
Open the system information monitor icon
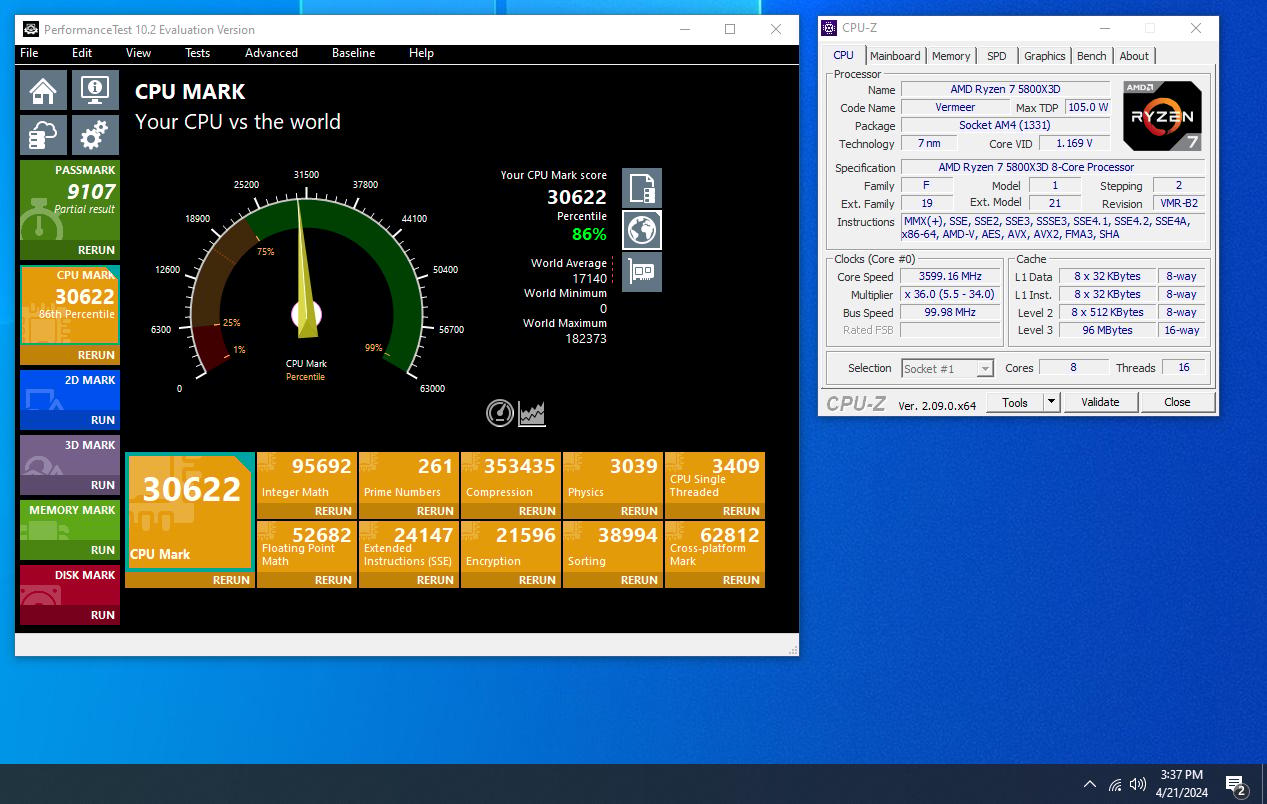[x=95, y=90]
